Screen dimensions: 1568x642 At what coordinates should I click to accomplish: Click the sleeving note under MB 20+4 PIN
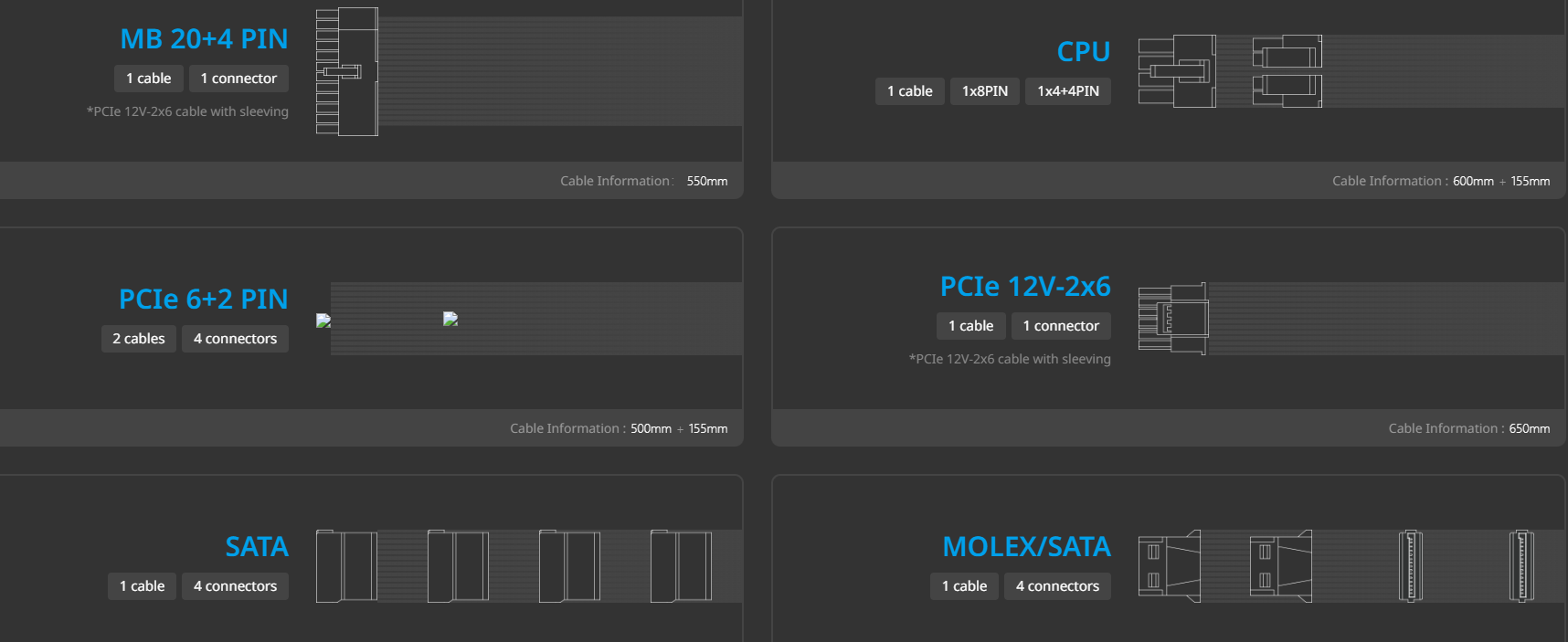(187, 111)
